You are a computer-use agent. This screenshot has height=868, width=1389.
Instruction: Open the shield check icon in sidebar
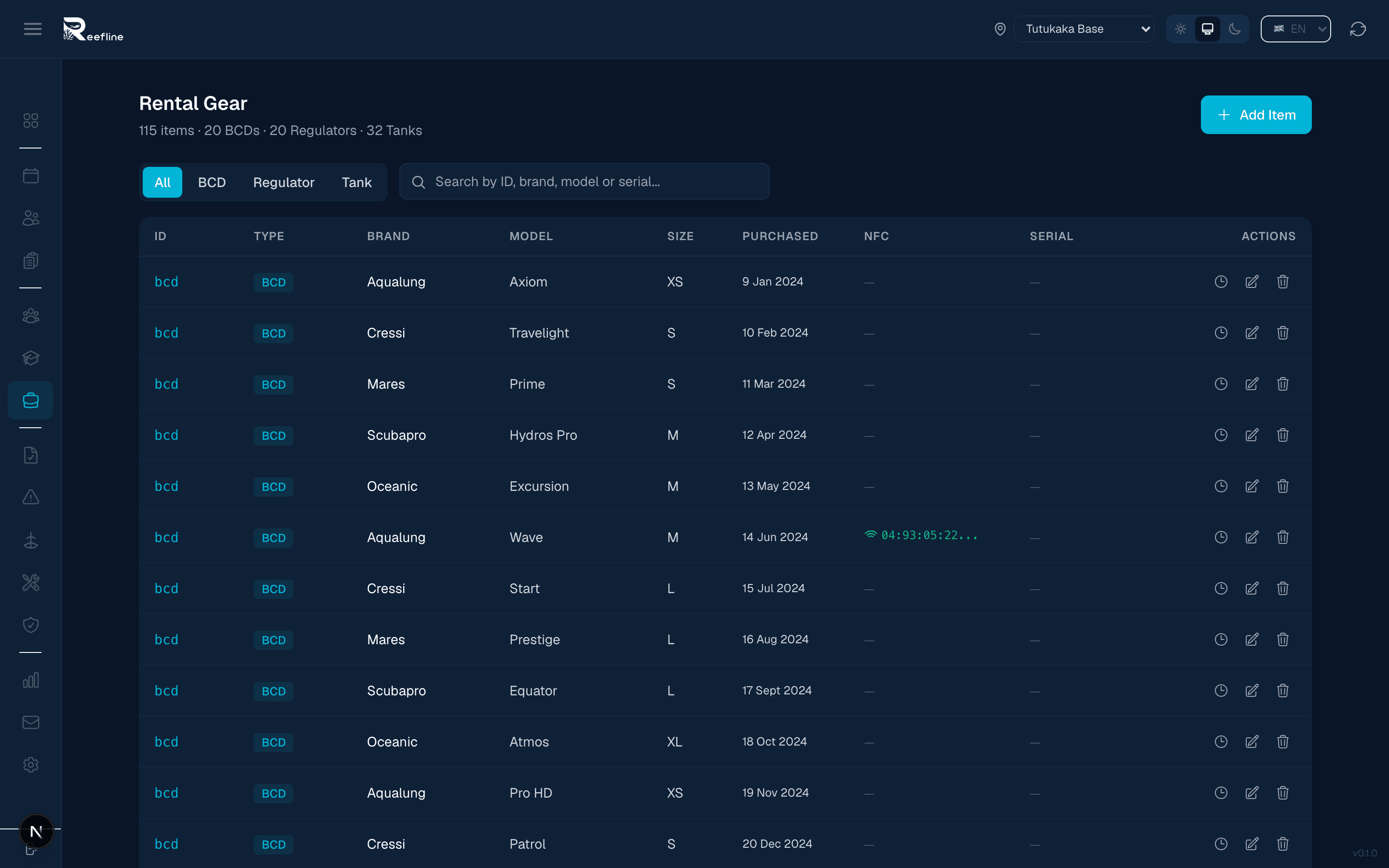(x=31, y=624)
